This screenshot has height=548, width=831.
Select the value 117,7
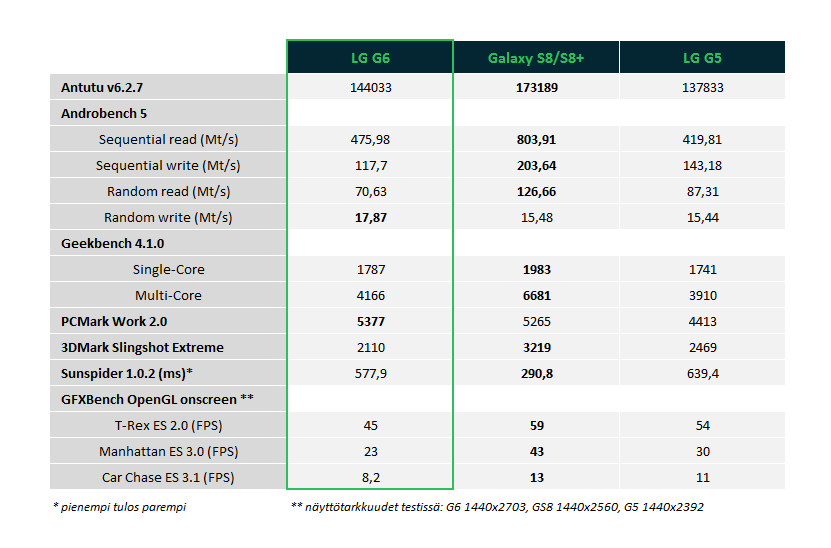tap(370, 165)
